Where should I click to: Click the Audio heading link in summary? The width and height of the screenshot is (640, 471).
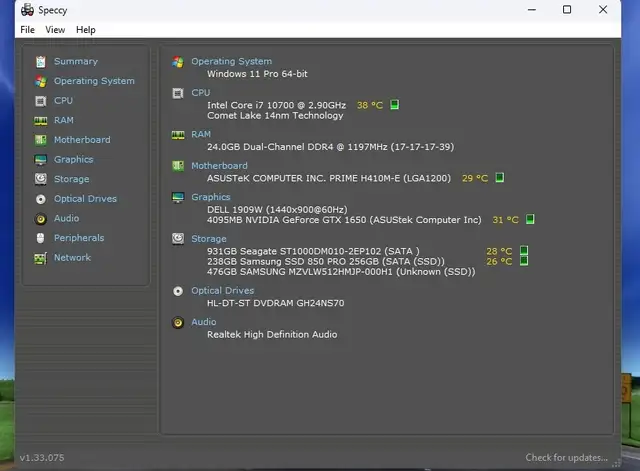[204, 322]
